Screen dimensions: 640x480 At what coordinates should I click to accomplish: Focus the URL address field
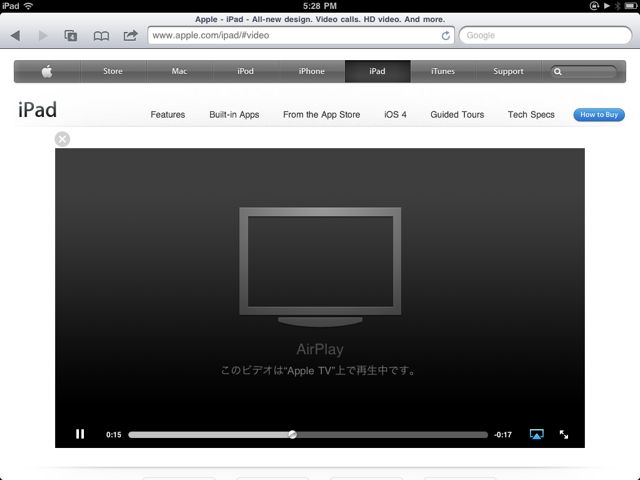301,36
